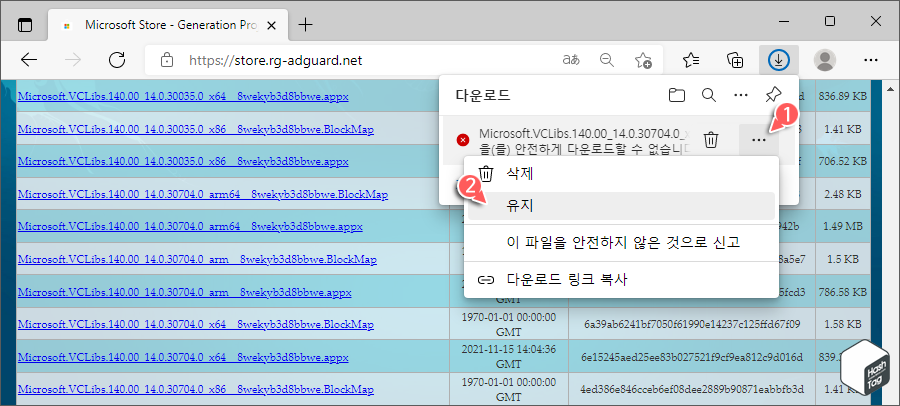This screenshot has height=406, width=900.
Task: Click hash 4ed386e846cceb6ef08dee2889b90871eabbfb3d
Action: pos(692,390)
